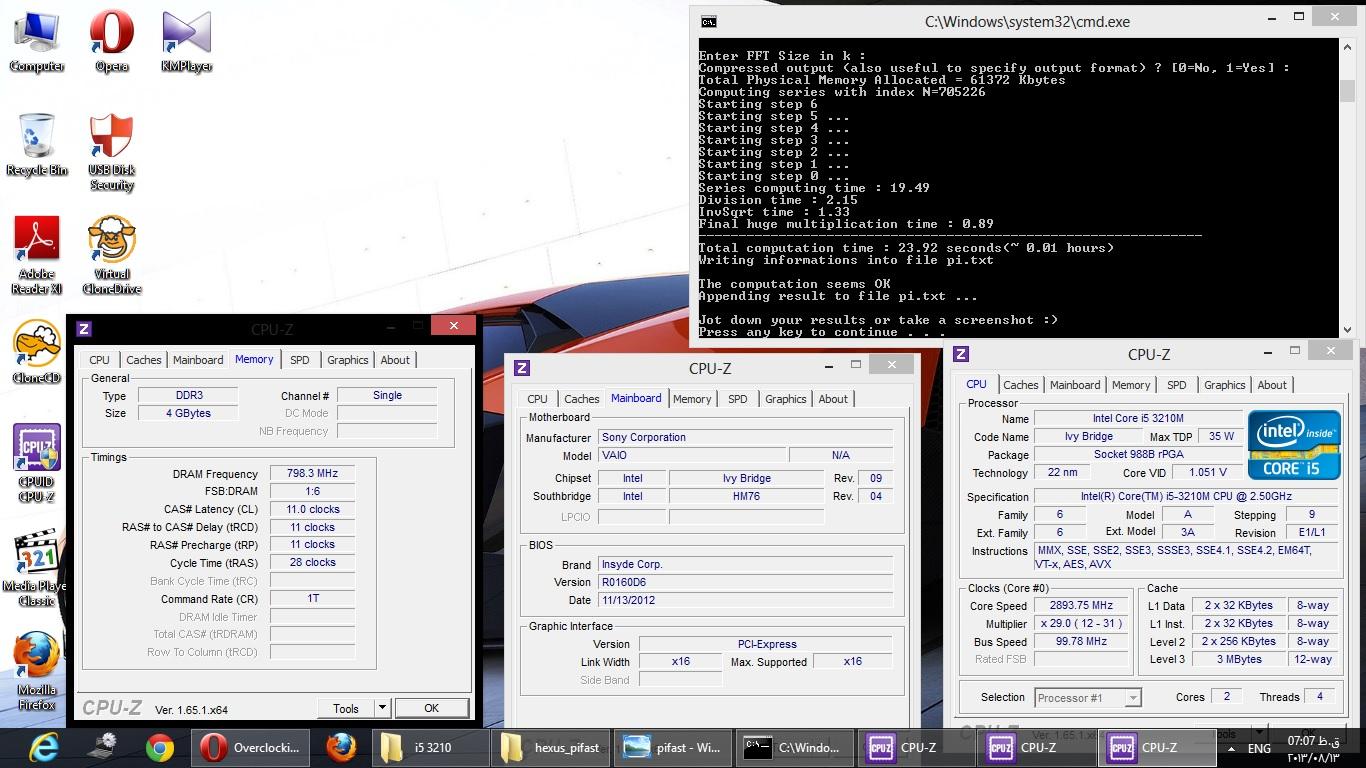The image size is (1366, 768).
Task: Expand the Tools dropdown arrow
Action: click(382, 708)
